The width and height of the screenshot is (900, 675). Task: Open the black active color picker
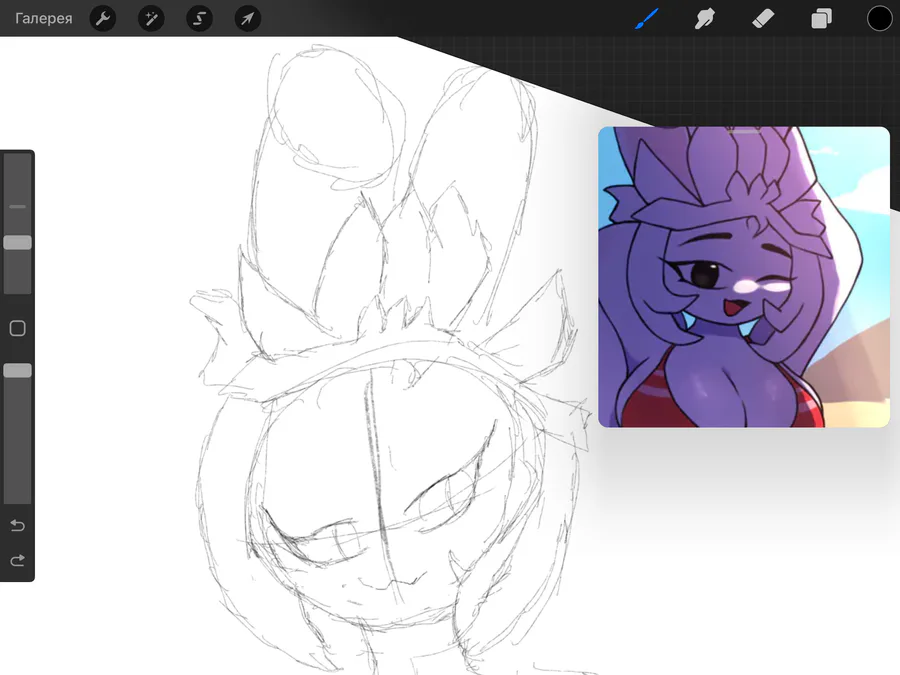pyautogui.click(x=879, y=18)
